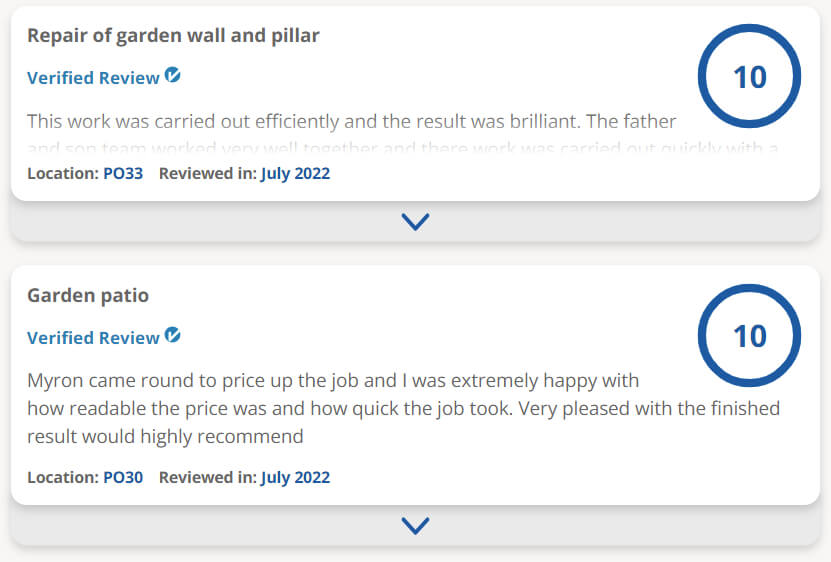Click the verified badge icon on the garden wall review

(x=173, y=76)
